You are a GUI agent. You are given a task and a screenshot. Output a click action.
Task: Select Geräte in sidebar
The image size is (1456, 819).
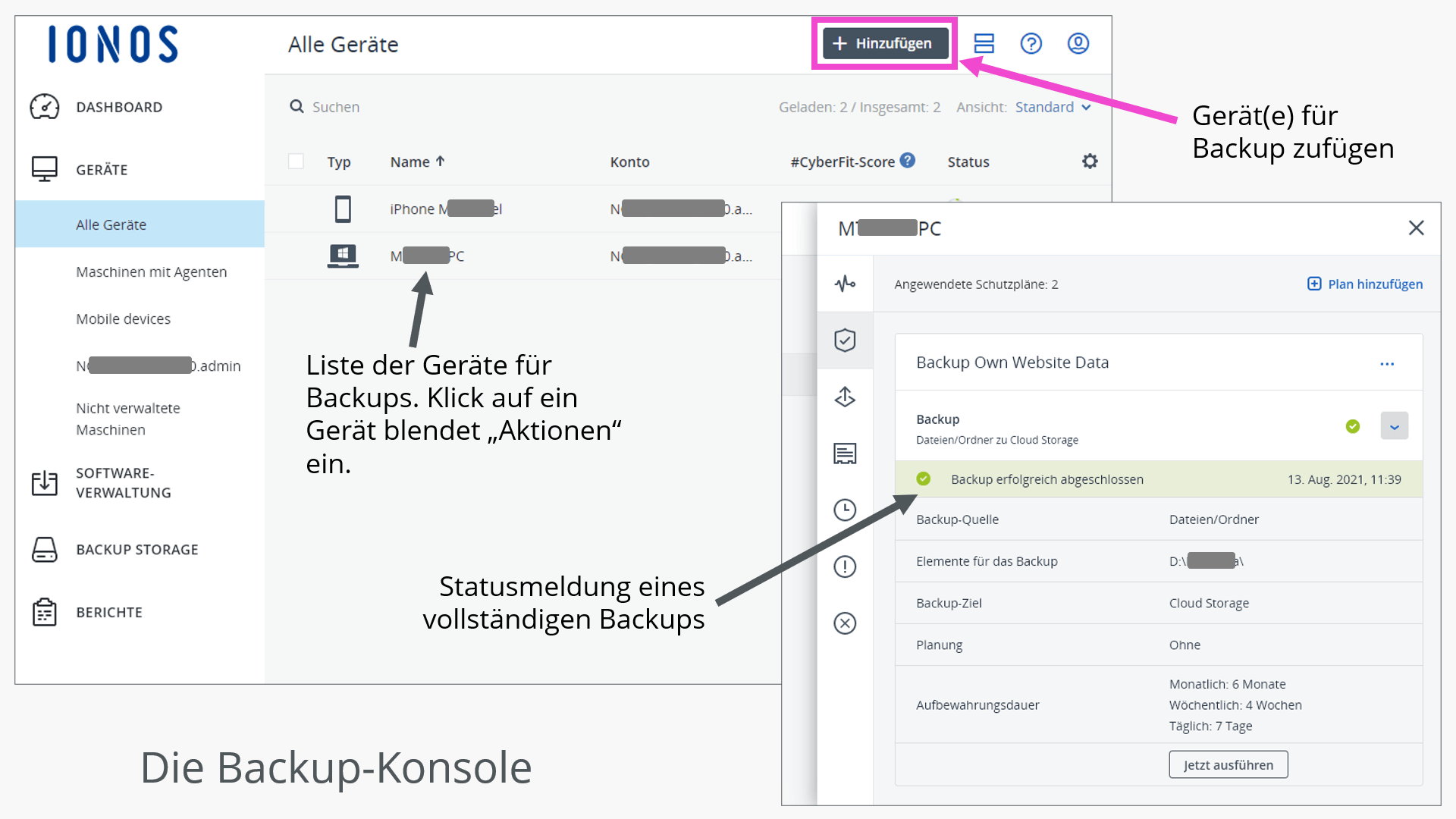tap(102, 169)
